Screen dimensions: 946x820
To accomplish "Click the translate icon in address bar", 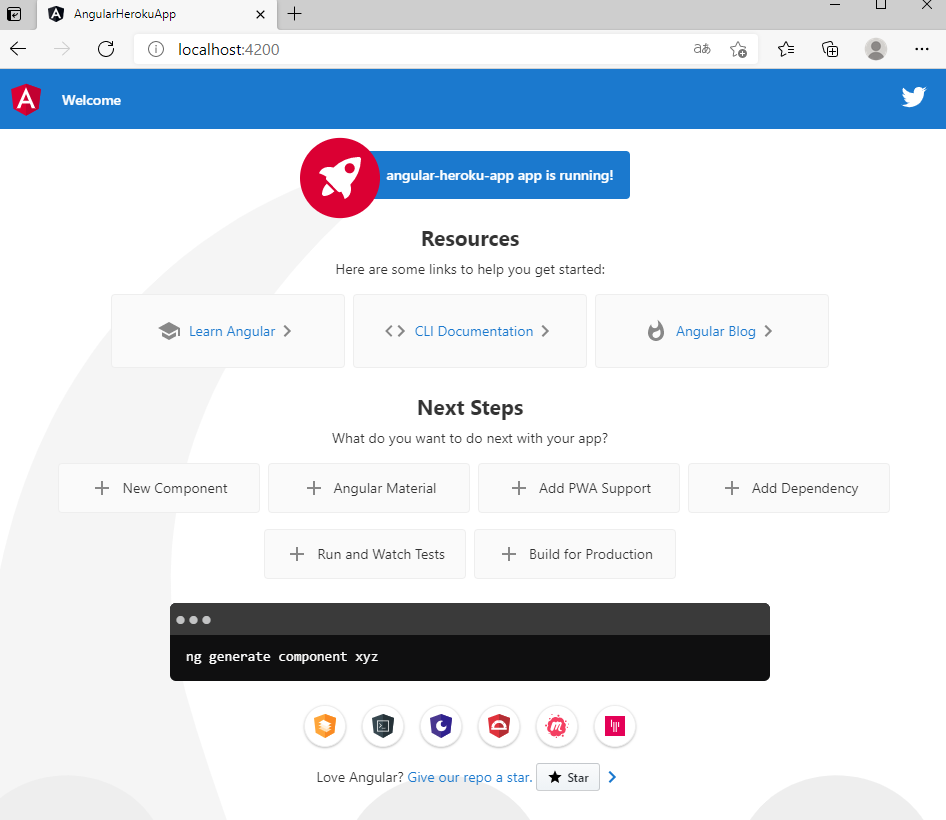I will pyautogui.click(x=702, y=49).
